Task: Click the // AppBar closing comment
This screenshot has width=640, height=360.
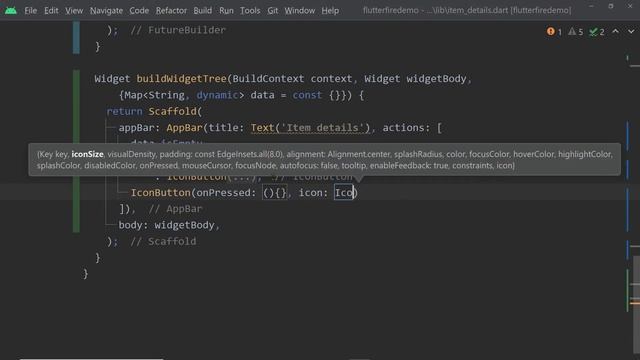Action: (175, 209)
